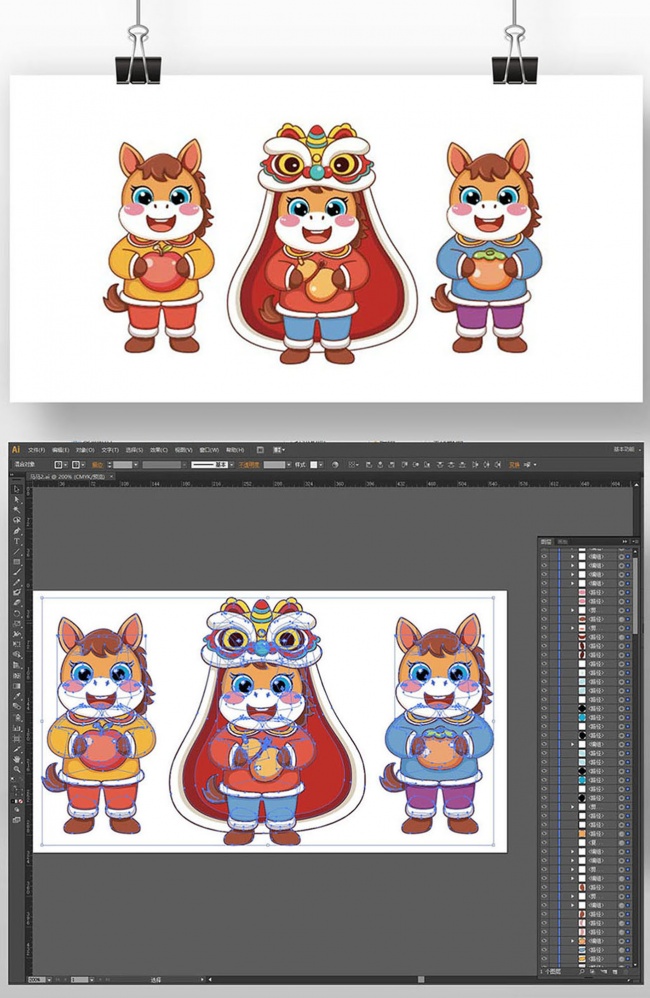Screen dimensions: 650x998
Task: Click the 基本功能 workspace switcher
Action: point(623,450)
